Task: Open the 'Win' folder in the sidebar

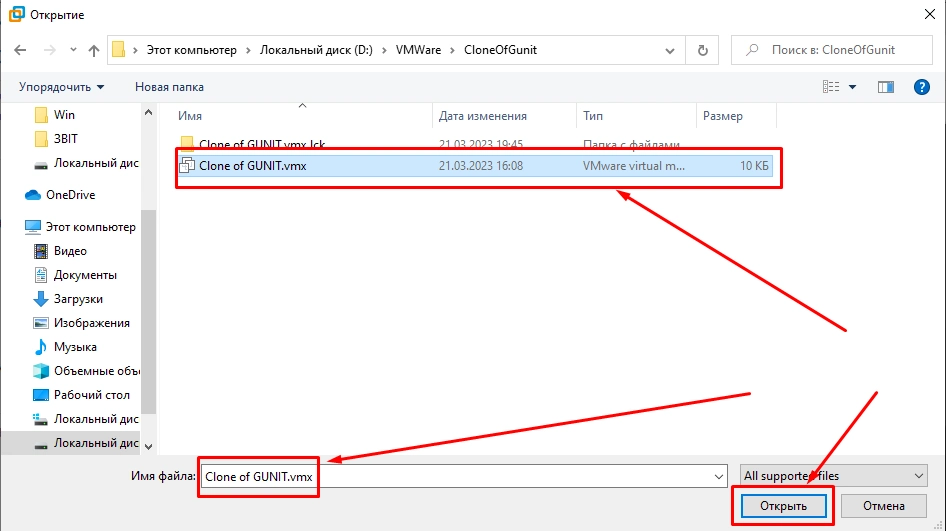Action: tap(64, 115)
